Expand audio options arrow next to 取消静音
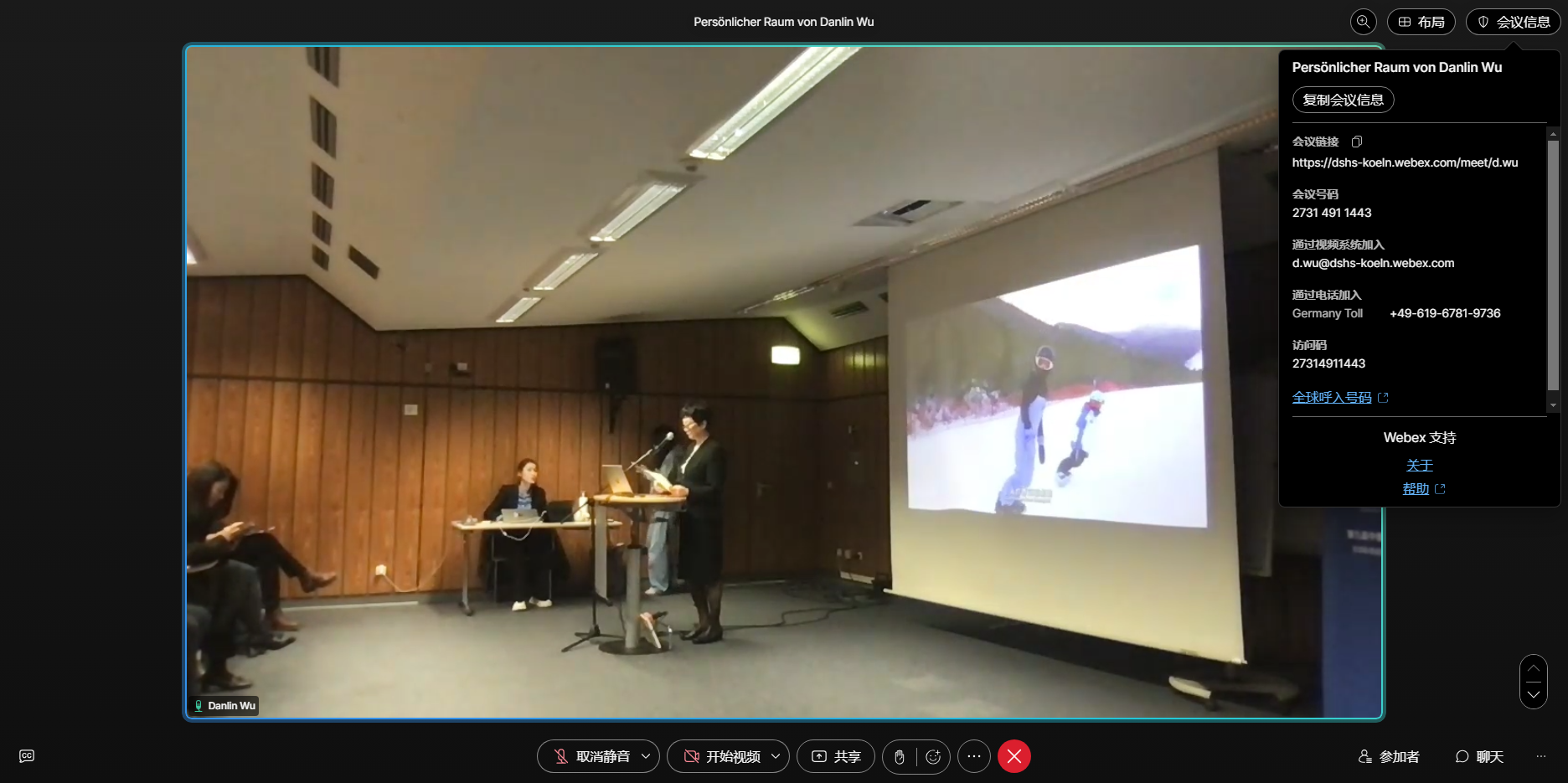The width and height of the screenshot is (1568, 783). point(646,756)
